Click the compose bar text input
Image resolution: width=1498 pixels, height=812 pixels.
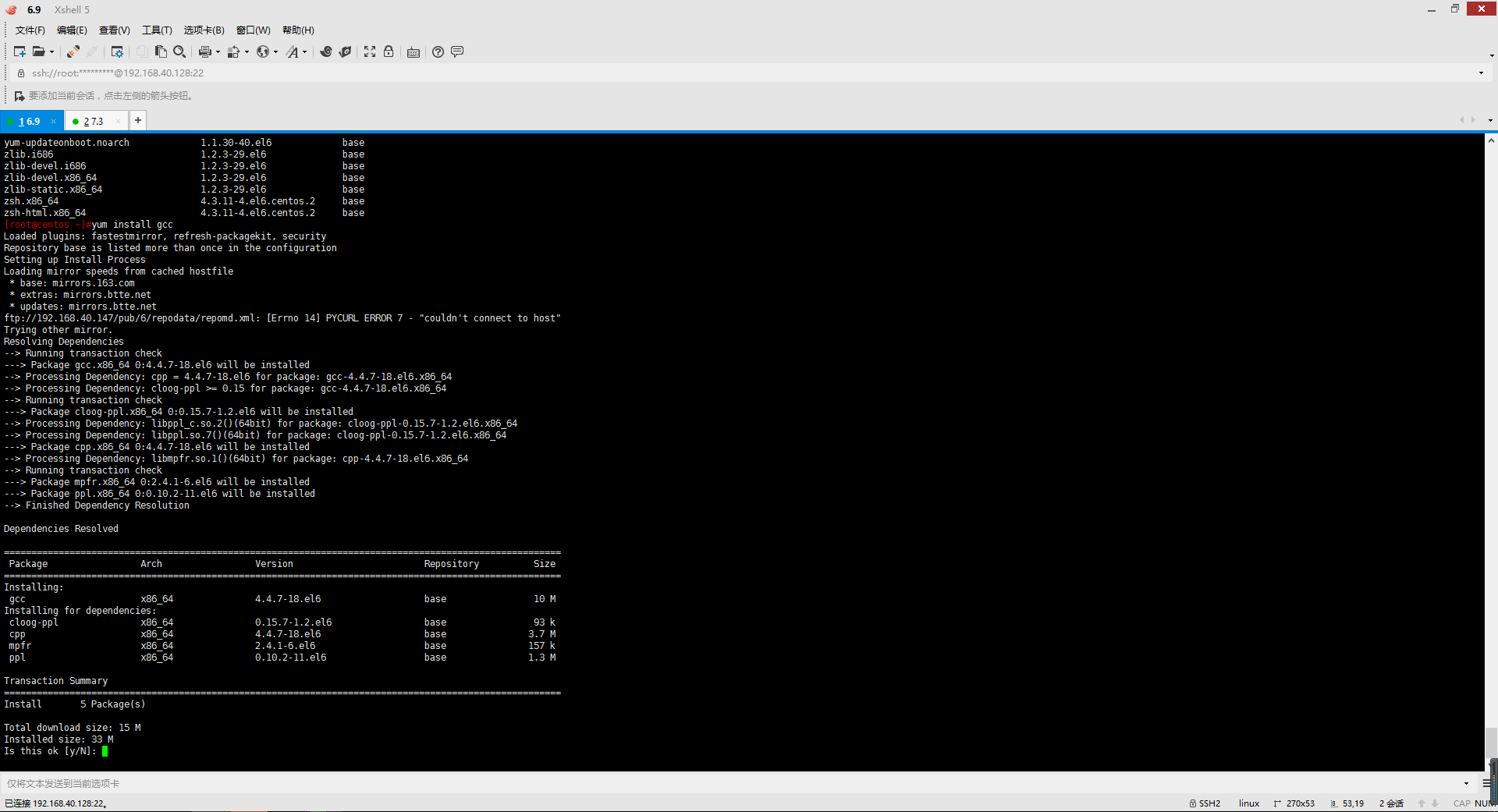733,783
